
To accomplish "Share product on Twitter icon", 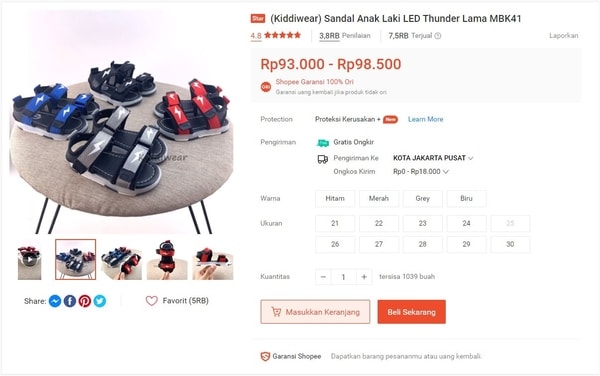I will click(100, 301).
